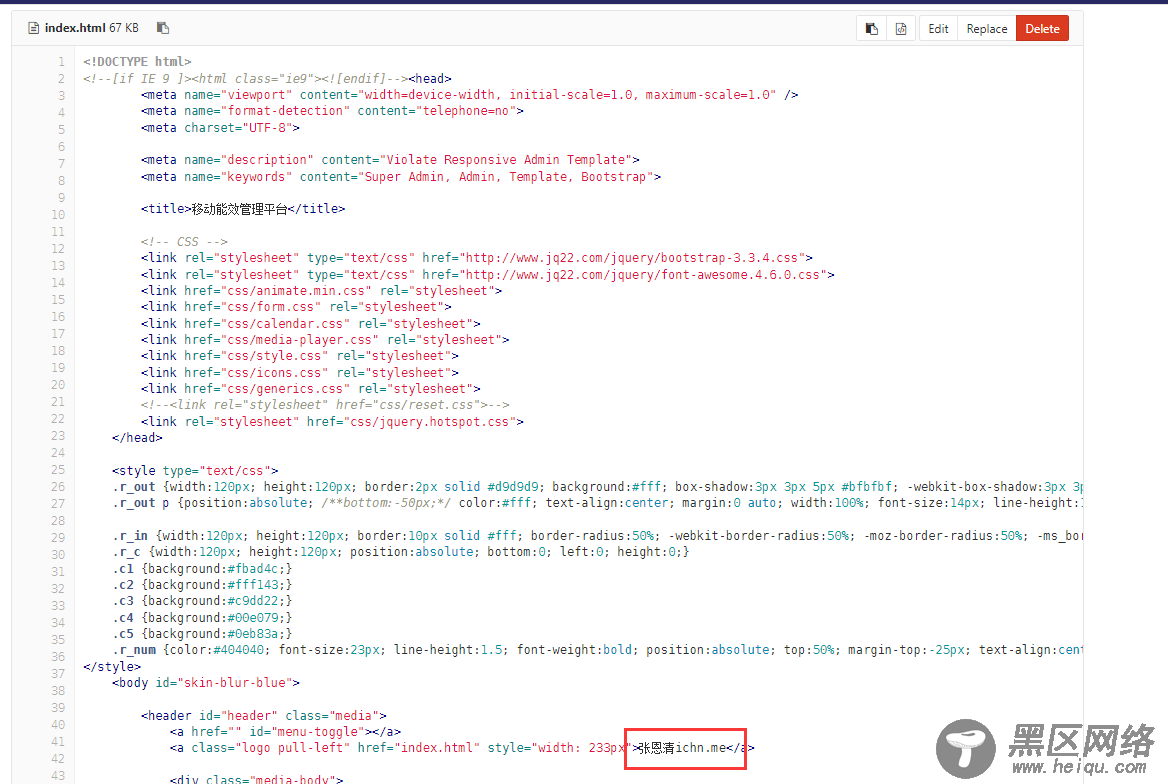Click the 67 KB file size label
Image resolution: width=1168 pixels, height=784 pixels.
coord(124,28)
